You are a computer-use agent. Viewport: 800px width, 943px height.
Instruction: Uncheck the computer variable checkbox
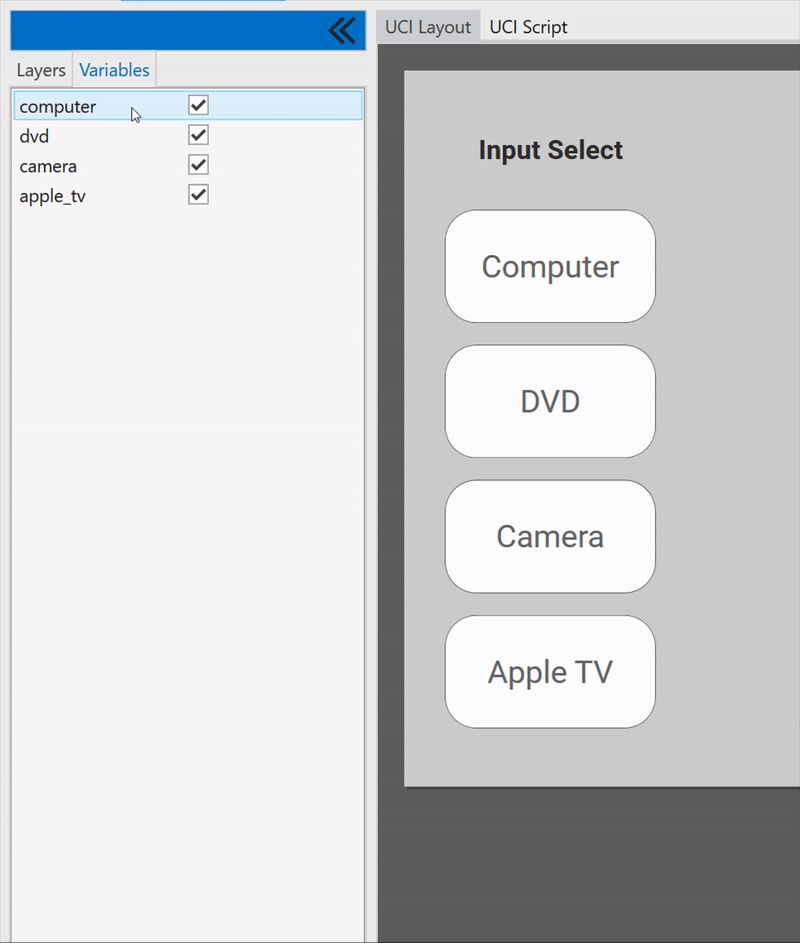tap(198, 105)
